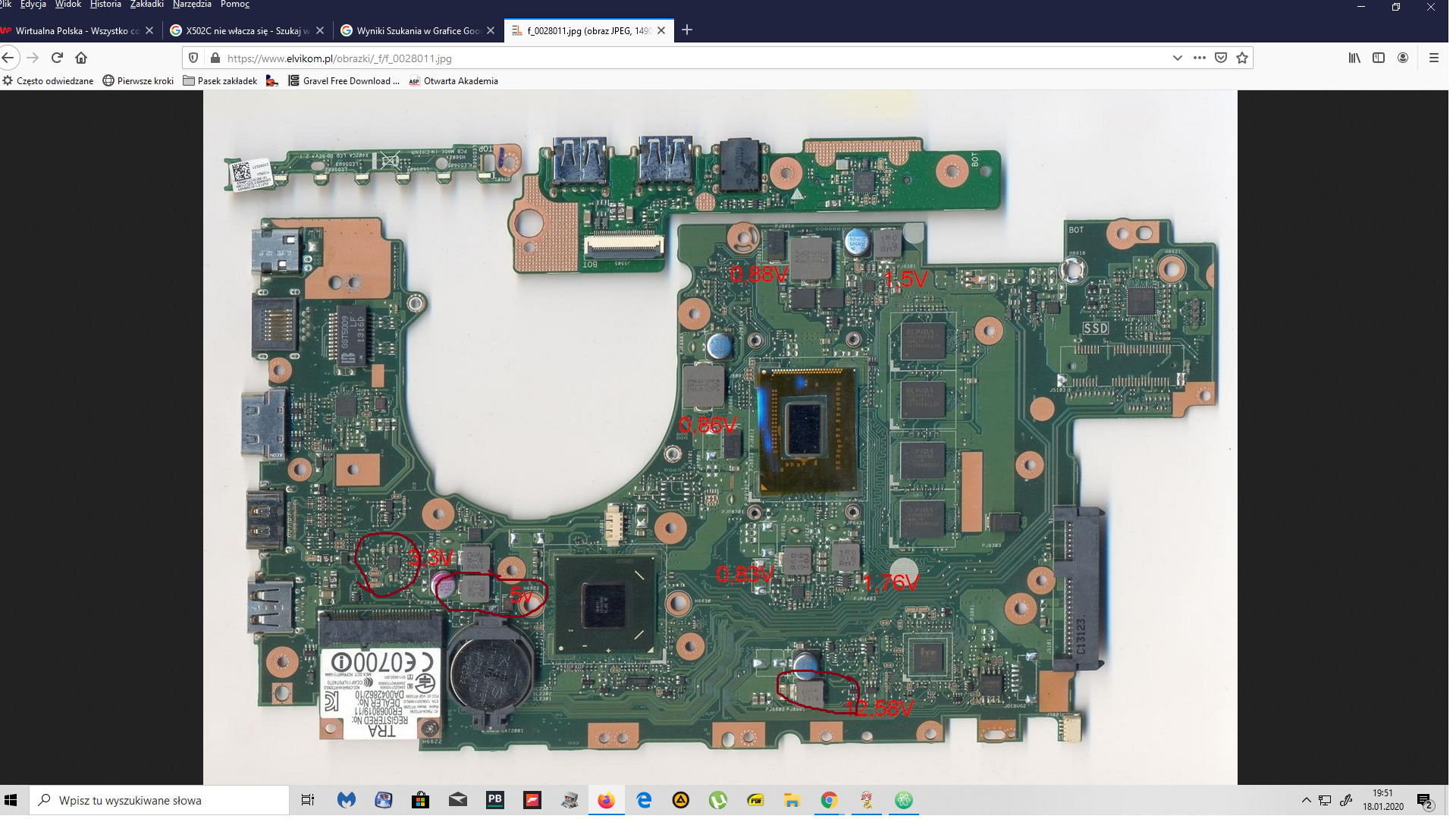This screenshot has height=819, width=1456.
Task: Open Task View on the taskbar
Action: pyautogui.click(x=307, y=801)
